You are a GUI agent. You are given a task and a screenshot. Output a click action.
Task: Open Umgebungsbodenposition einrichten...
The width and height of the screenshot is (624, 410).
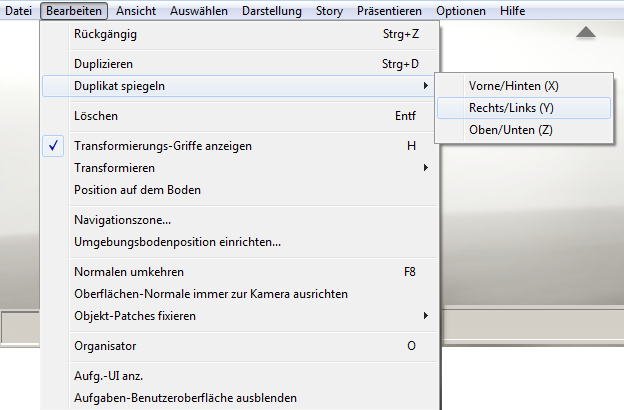tap(239, 242)
